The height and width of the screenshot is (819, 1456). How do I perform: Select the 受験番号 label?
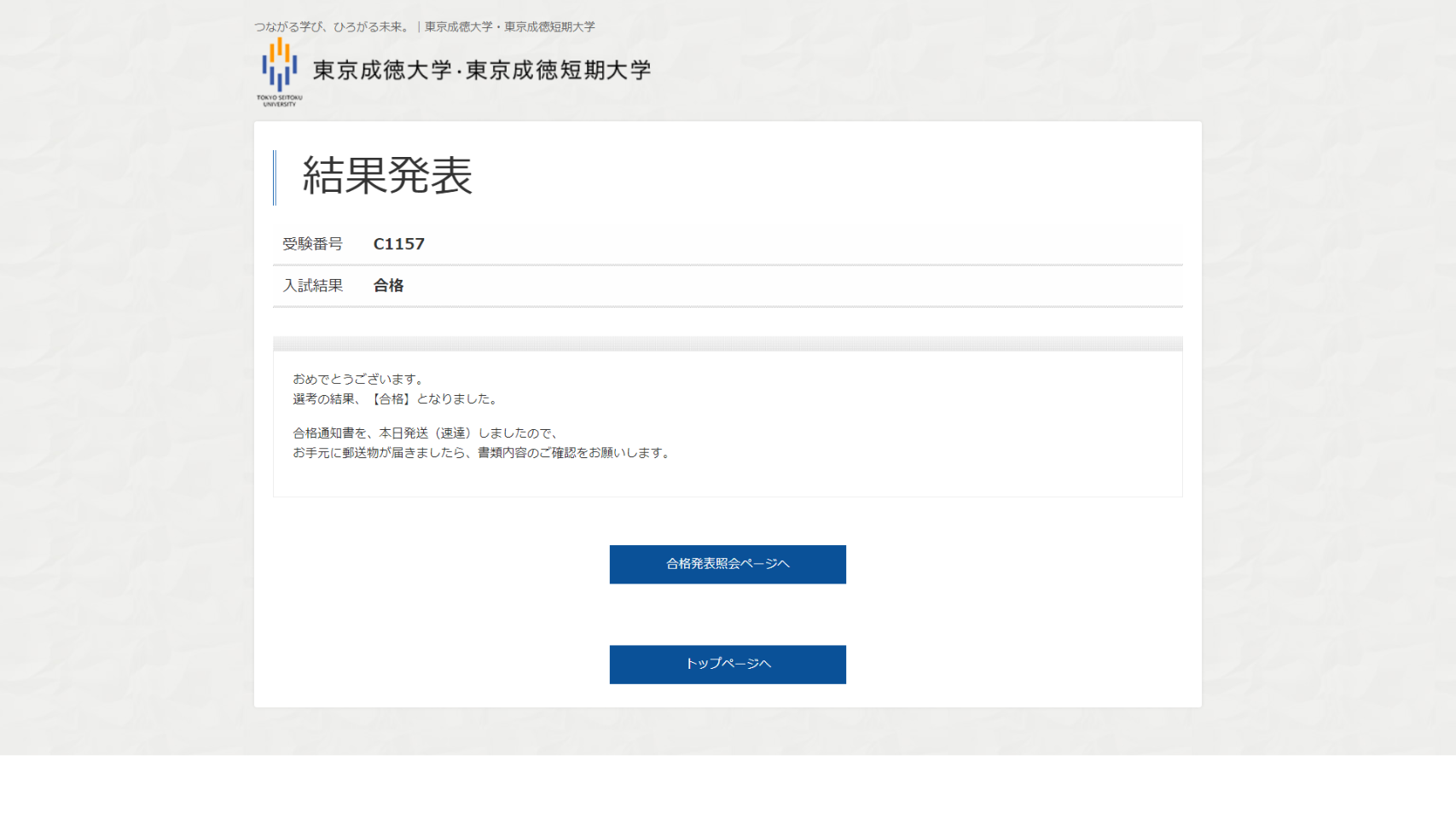click(x=312, y=244)
